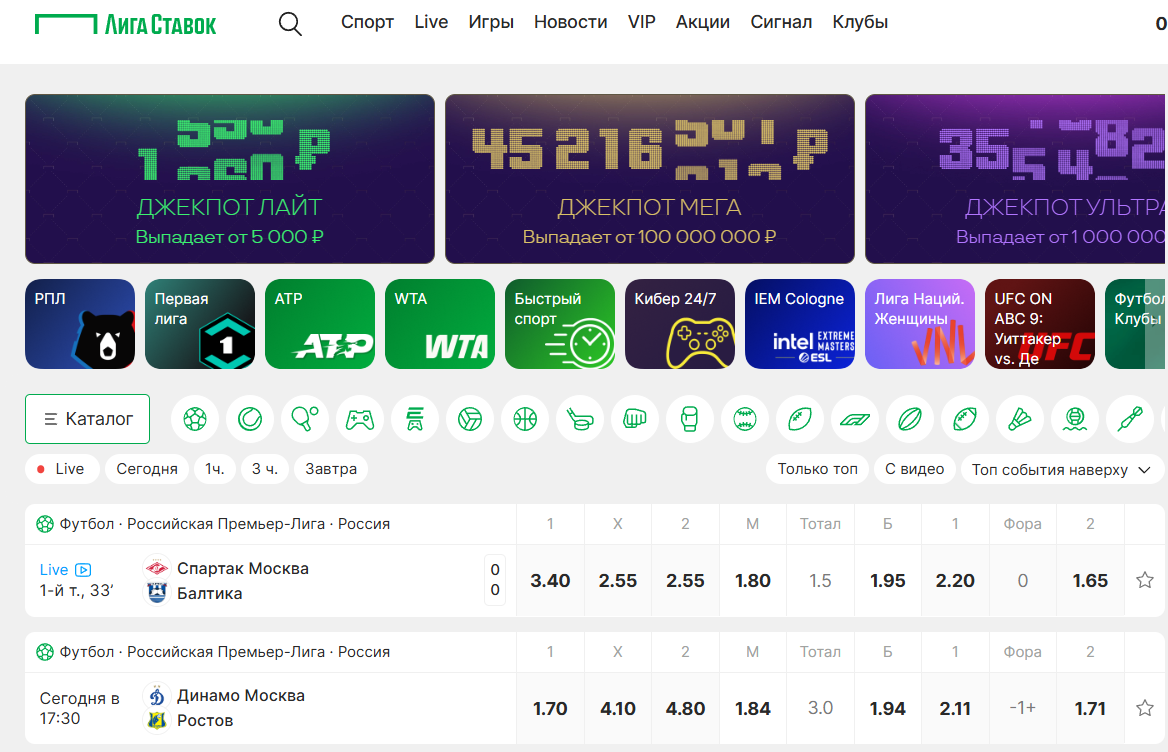Go to the Акции menu section
Image resolution: width=1168 pixels, height=752 pixels.
point(703,22)
